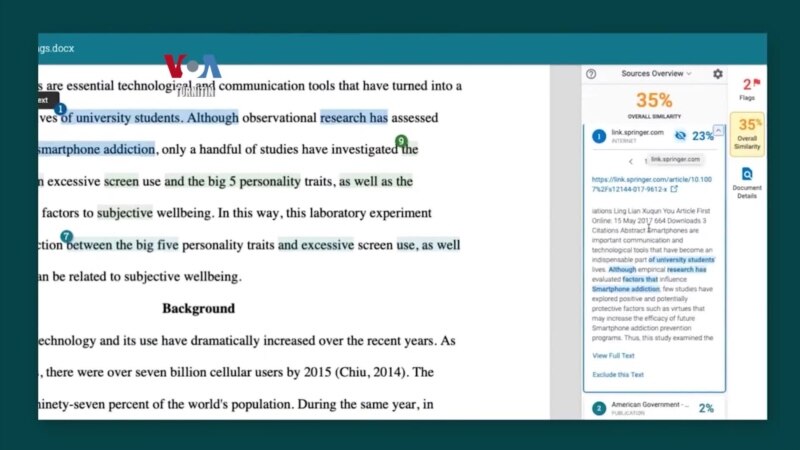
Task: Click the number 2 source badge
Action: pos(599,408)
